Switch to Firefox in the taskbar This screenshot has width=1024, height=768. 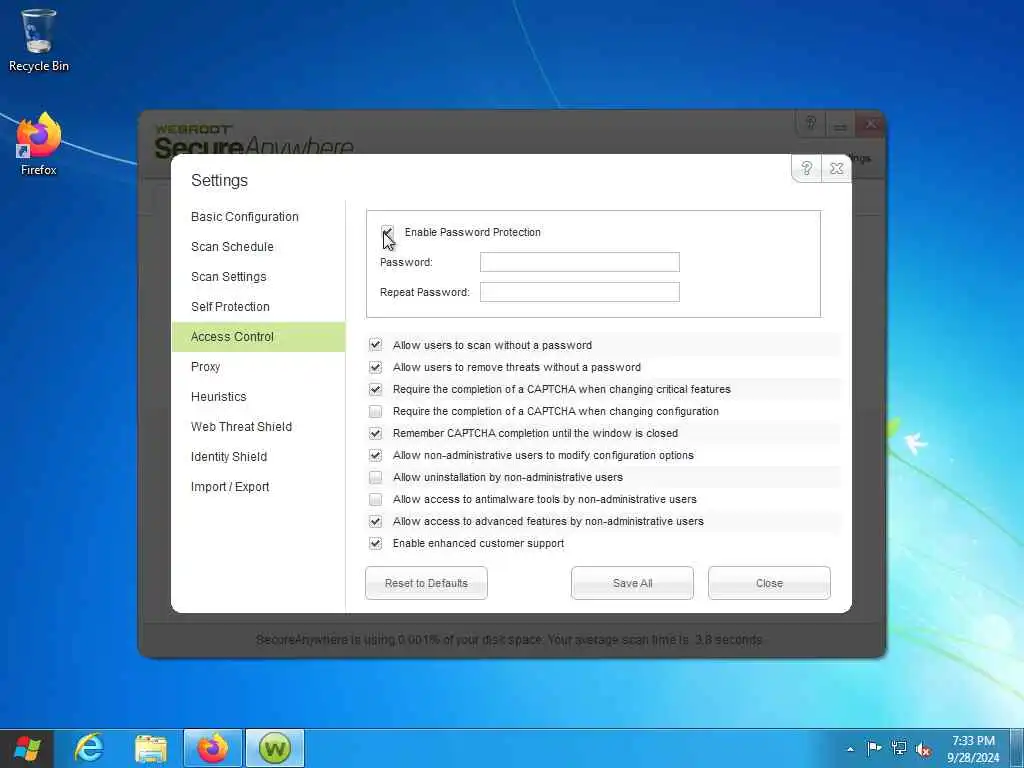point(213,748)
